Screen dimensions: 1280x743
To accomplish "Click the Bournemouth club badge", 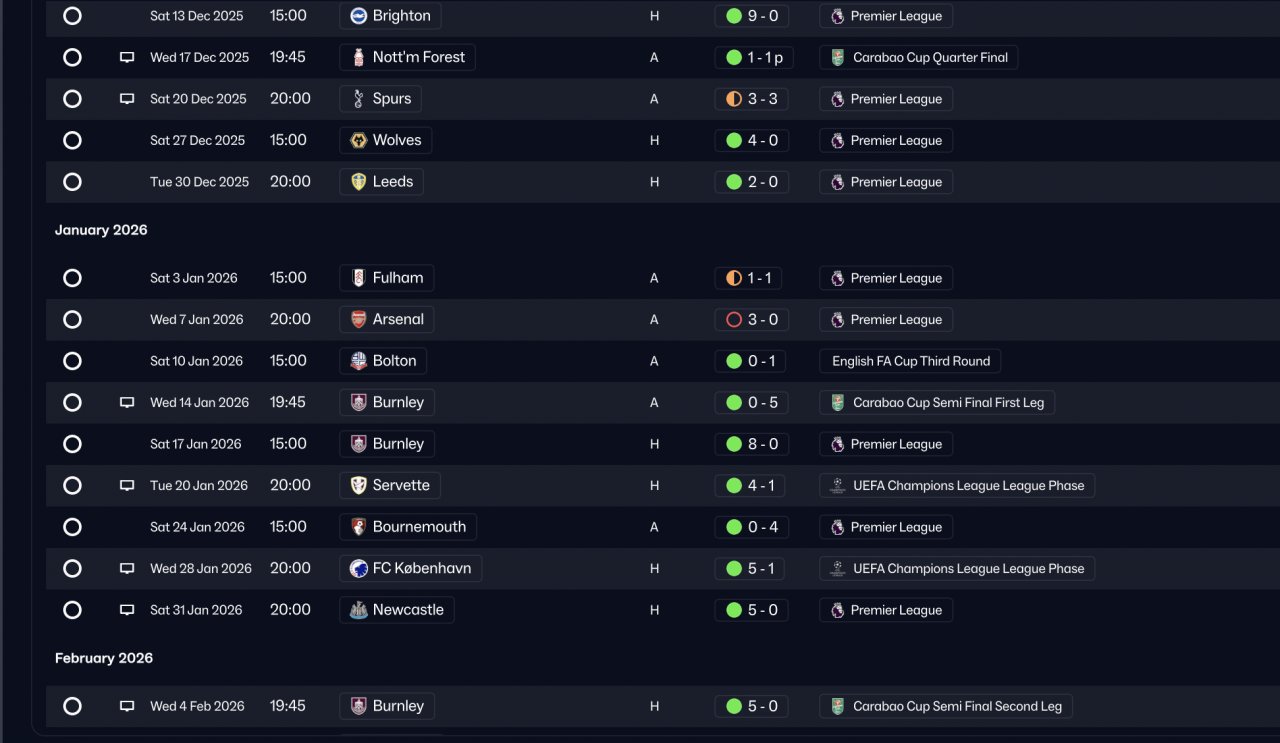I will tap(359, 527).
